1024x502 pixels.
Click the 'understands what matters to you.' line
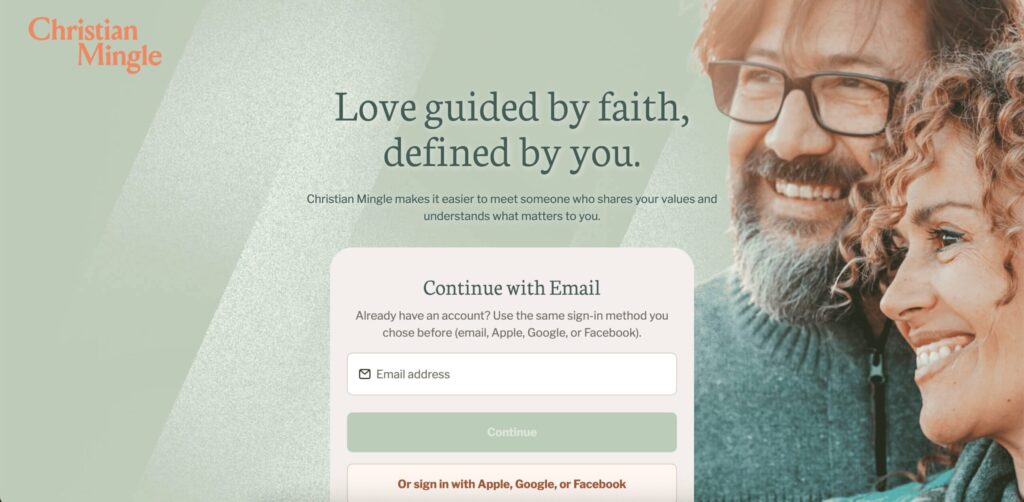[512, 215]
